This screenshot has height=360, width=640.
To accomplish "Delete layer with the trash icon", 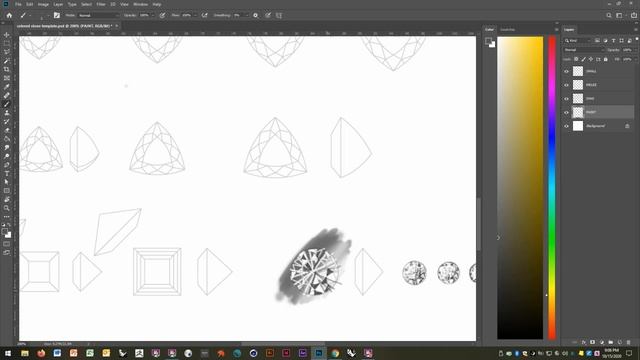I will point(629,342).
